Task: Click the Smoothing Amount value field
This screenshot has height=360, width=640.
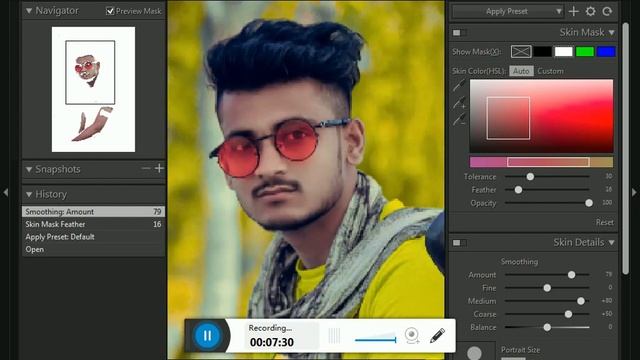Action: coord(608,275)
